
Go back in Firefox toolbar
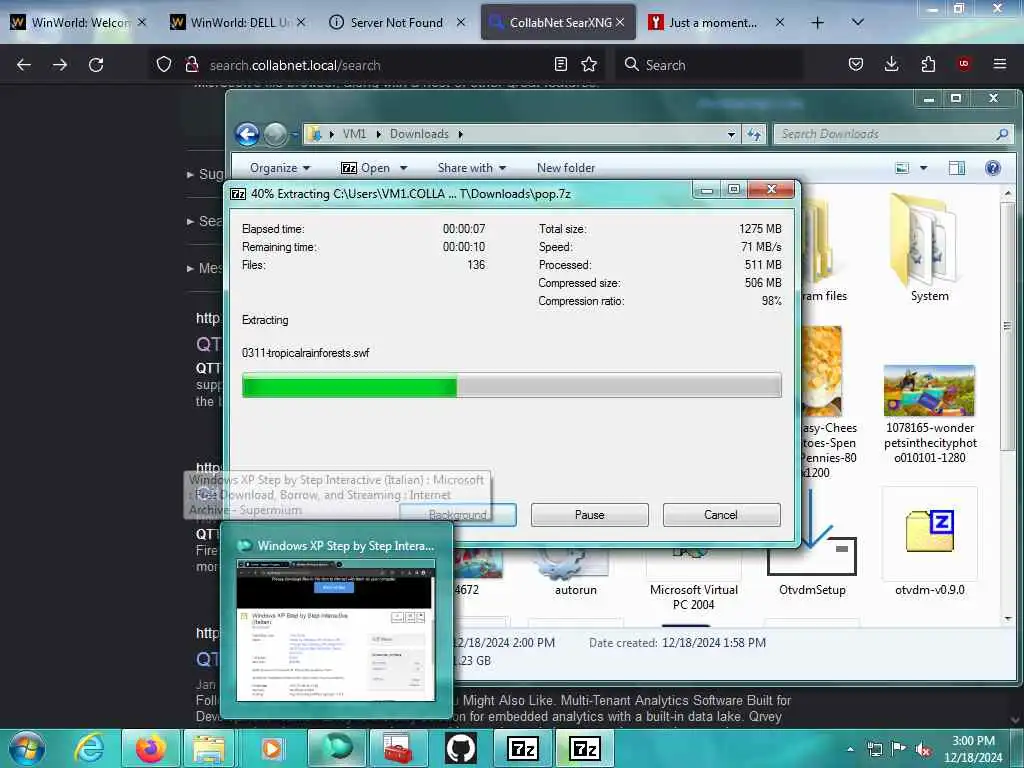coord(24,65)
